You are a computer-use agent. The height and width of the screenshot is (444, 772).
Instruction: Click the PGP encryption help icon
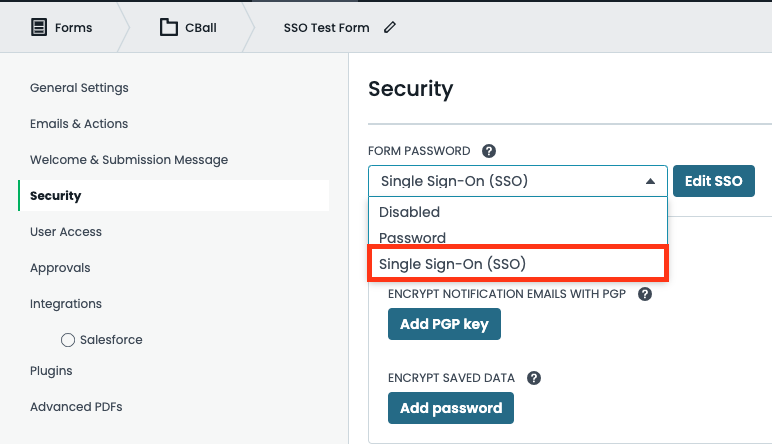[645, 294]
